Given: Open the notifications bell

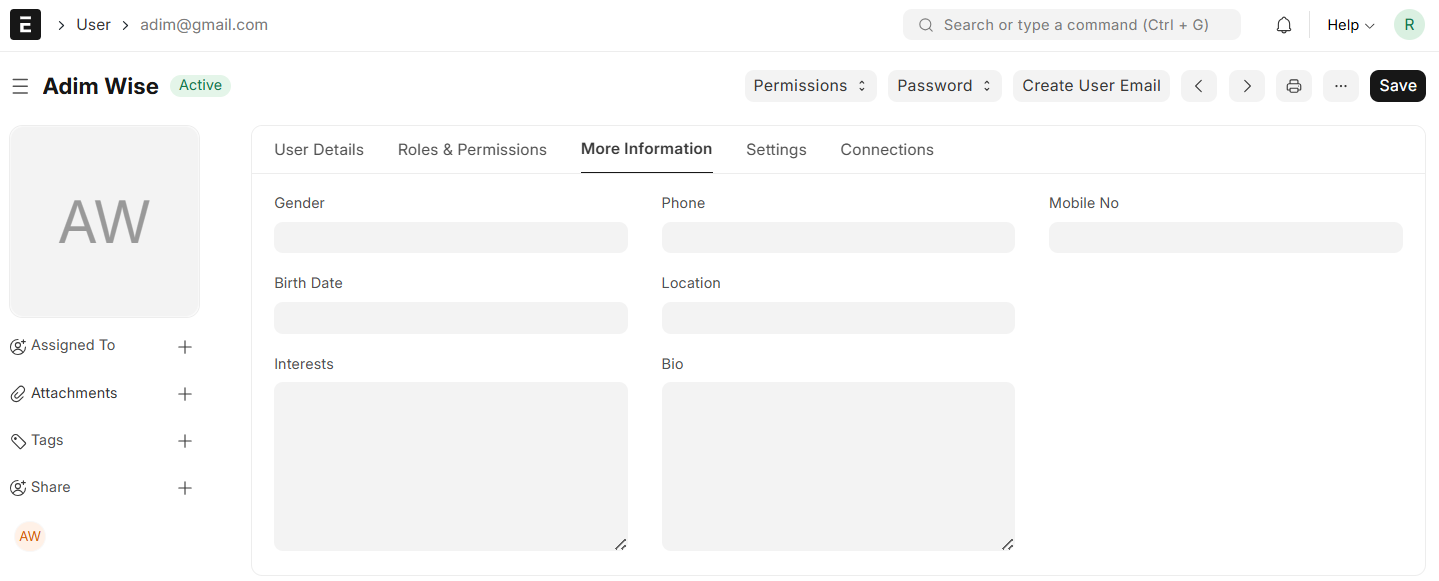Looking at the screenshot, I should [1284, 25].
